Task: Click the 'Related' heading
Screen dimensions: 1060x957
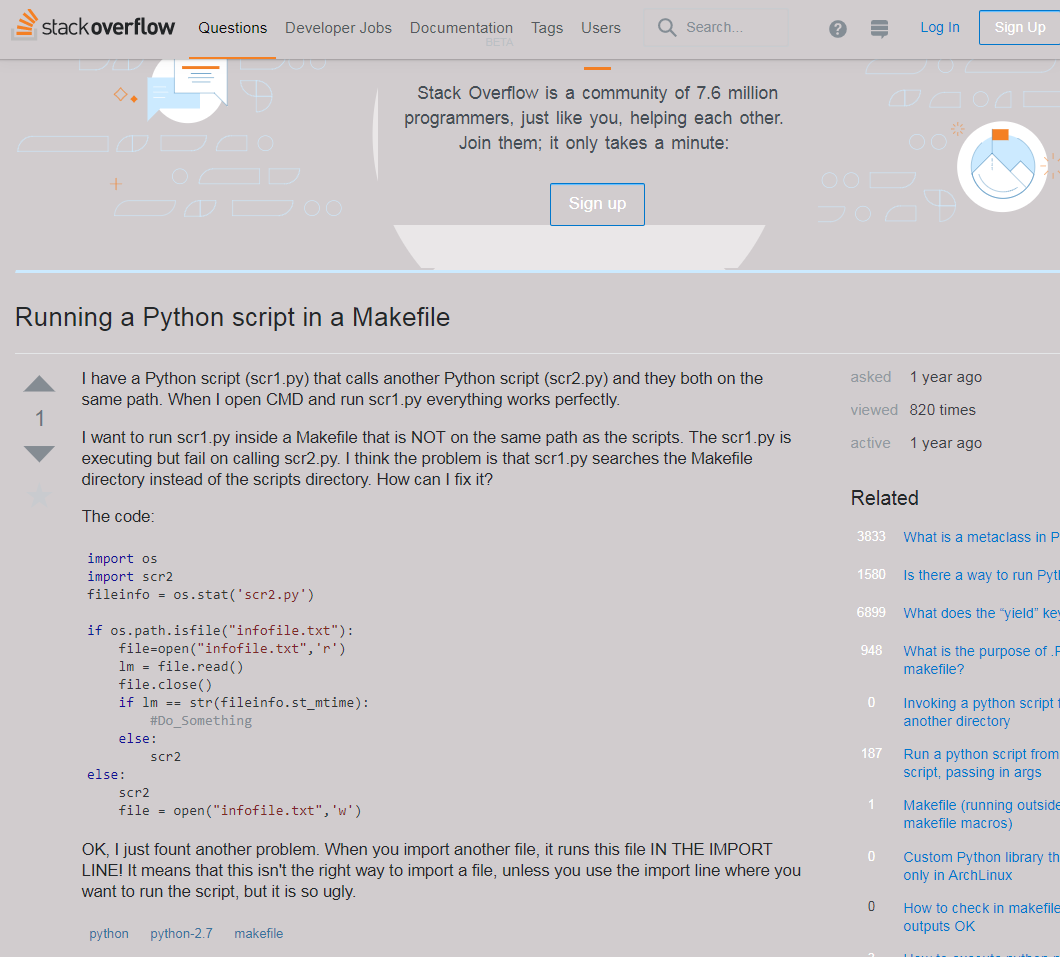Action: [884, 498]
